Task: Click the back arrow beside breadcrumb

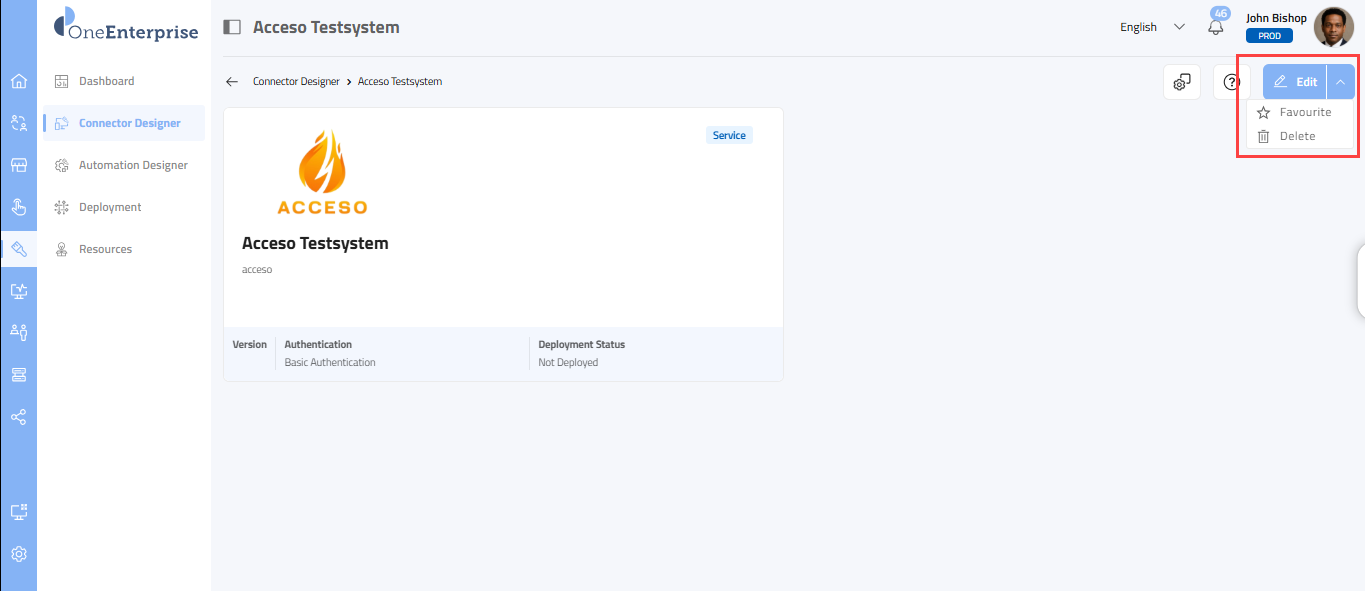Action: pos(232,82)
